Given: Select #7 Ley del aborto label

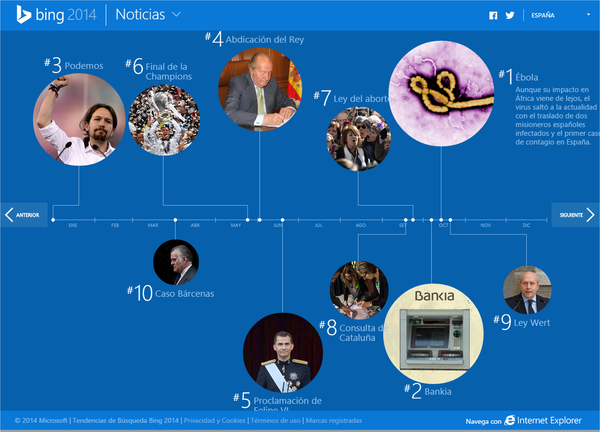Looking at the screenshot, I should (x=353, y=98).
